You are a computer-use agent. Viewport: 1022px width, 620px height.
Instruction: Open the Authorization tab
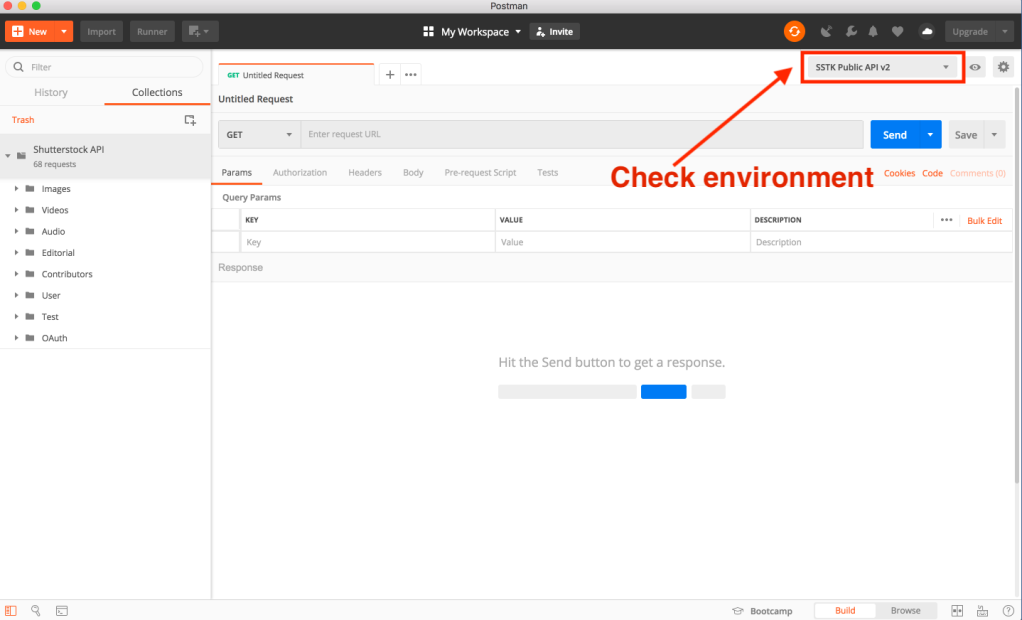coord(300,172)
